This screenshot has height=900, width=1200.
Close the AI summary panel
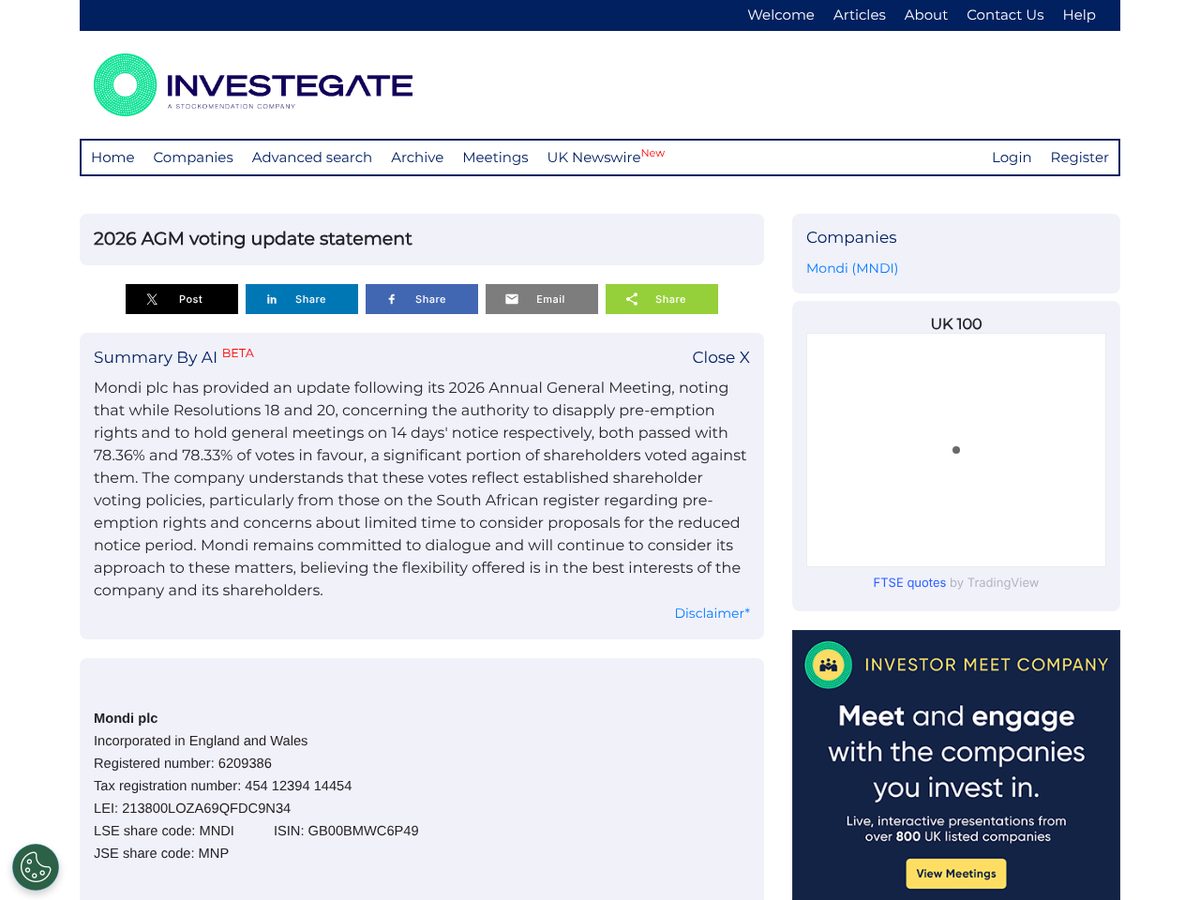(721, 358)
